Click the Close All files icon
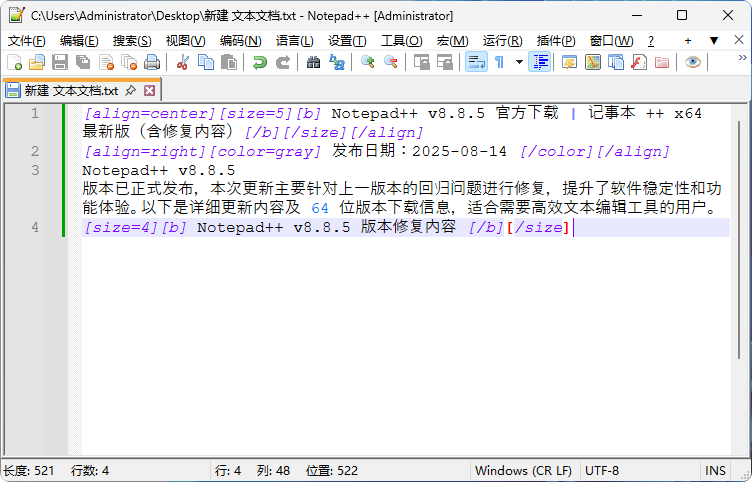The image size is (752, 482). [129, 62]
